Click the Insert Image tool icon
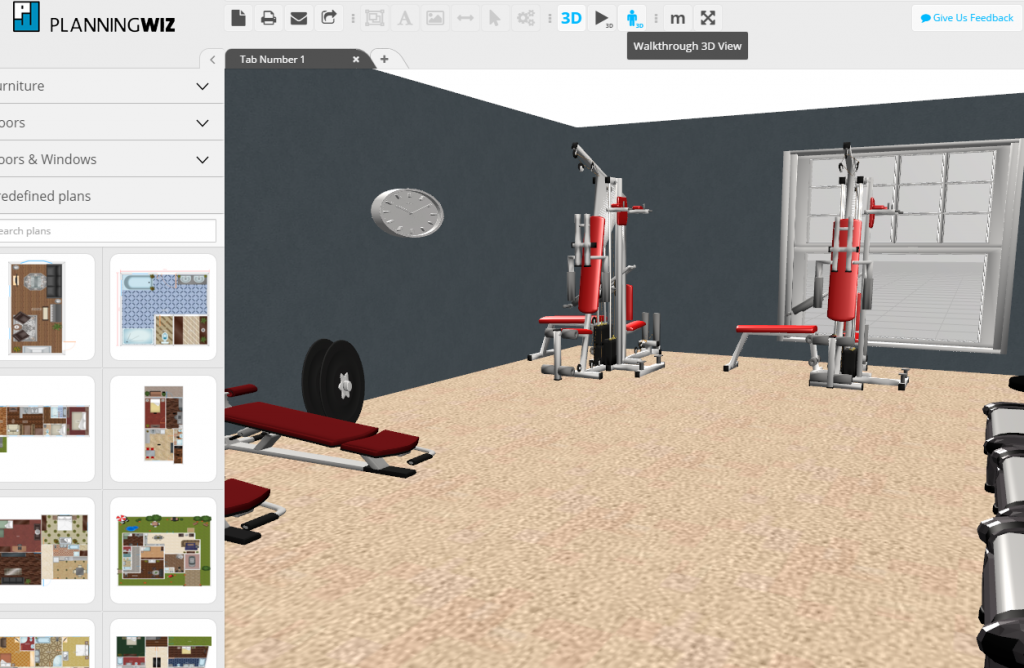Viewport: 1024px width, 668px height. [435, 18]
